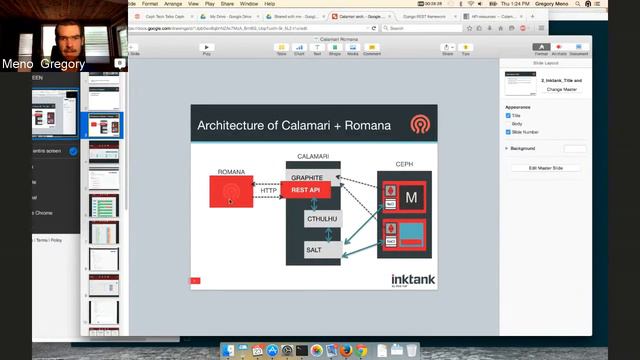640x360 pixels.
Task: Open Finder from the Dock
Action: click(228, 350)
